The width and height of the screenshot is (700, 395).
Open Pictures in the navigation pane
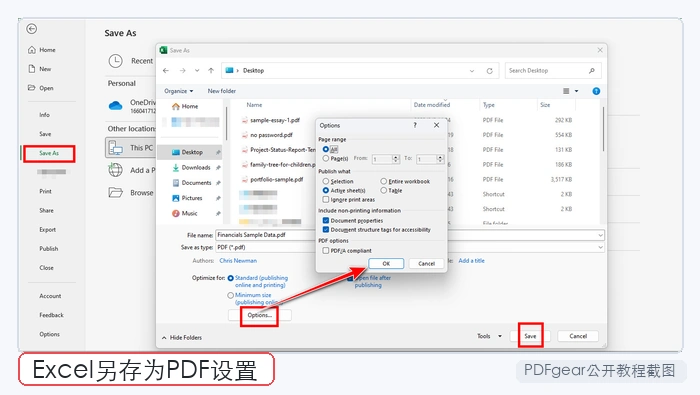click(x=188, y=198)
